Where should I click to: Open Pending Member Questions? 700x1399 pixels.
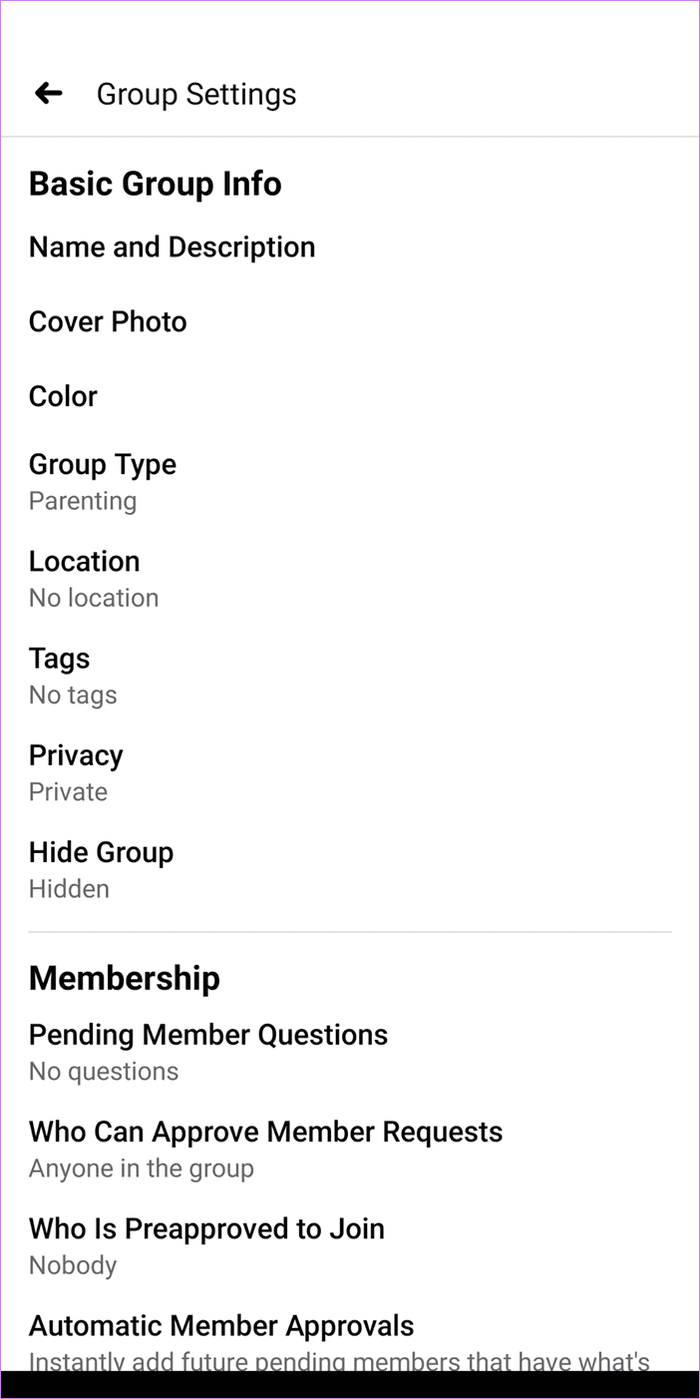(x=350, y=1051)
